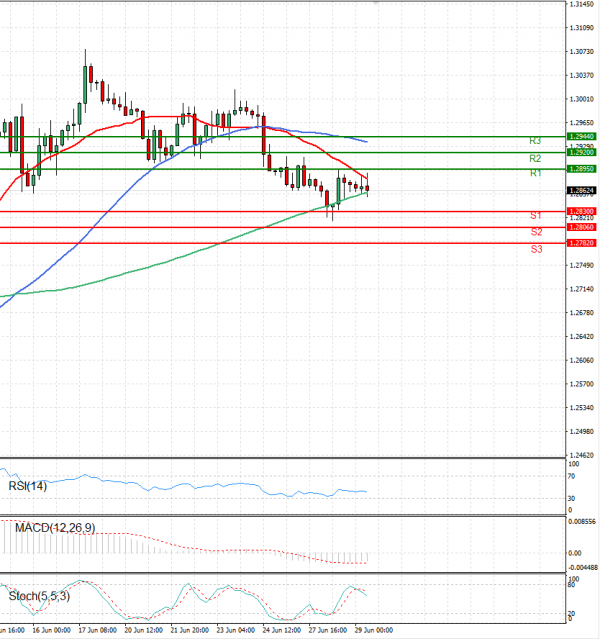This screenshot has height=639, width=600.
Task: Click the 20 Jun 12:00 time label
Action: coord(143,630)
